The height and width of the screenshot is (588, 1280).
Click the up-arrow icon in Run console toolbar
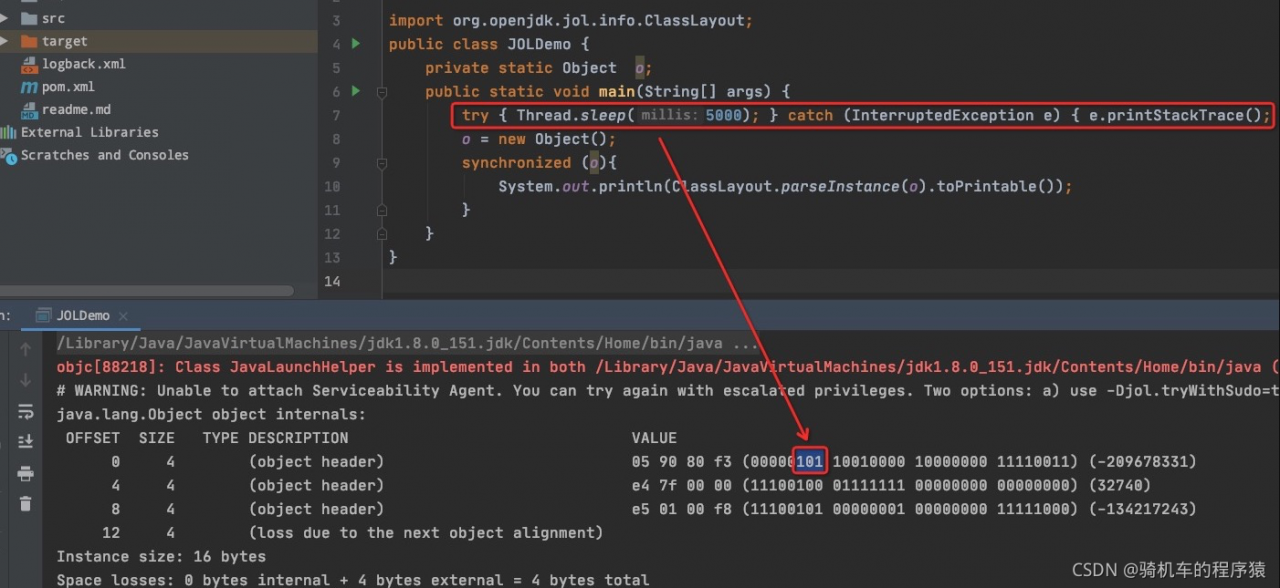tap(26, 349)
